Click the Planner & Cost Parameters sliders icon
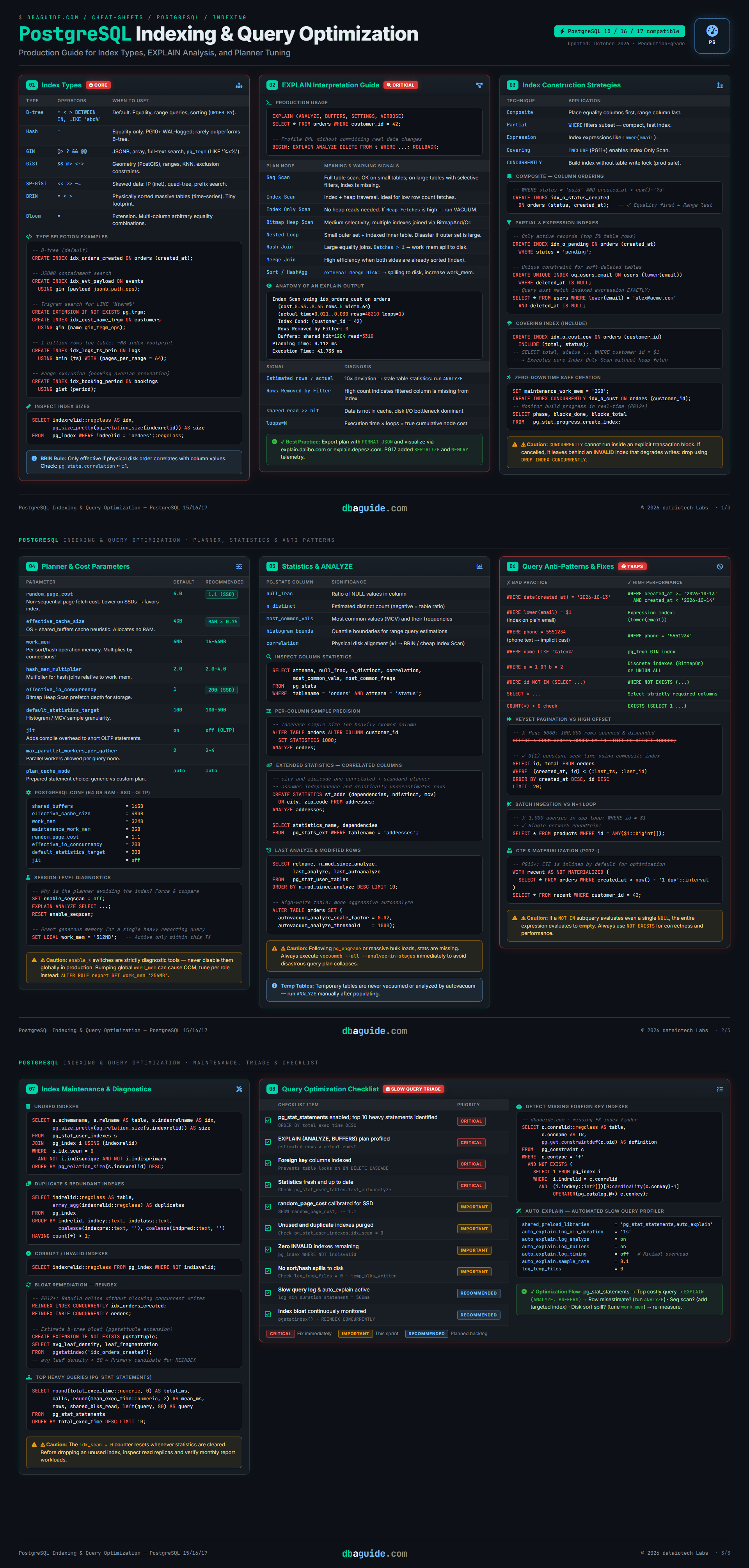Screen dimensions: 749x1568 coord(239,566)
